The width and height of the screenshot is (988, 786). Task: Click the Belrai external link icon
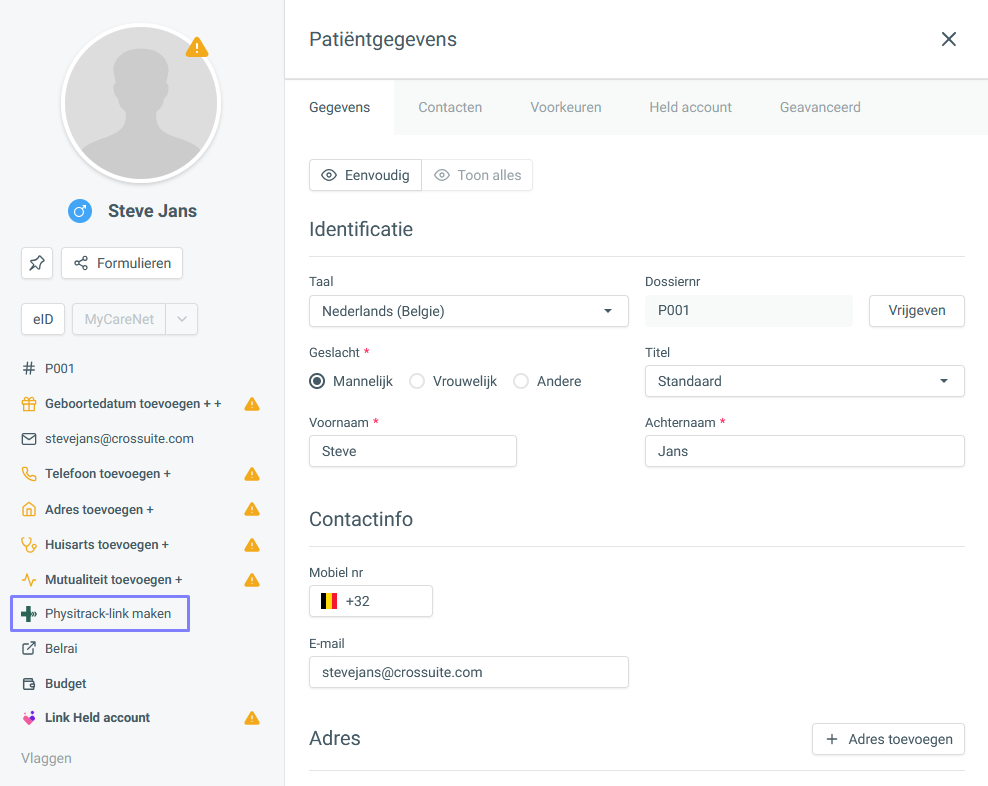(x=28, y=649)
